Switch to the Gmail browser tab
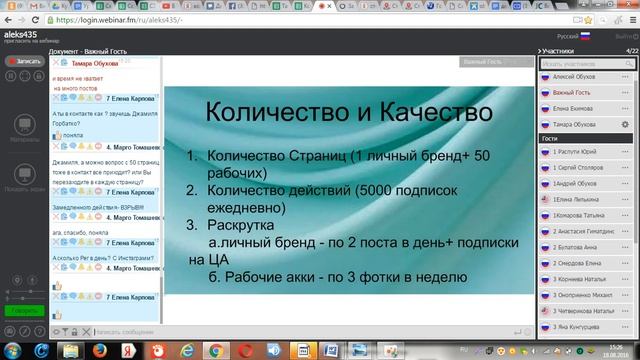This screenshot has height=360, width=640. coord(37,6)
